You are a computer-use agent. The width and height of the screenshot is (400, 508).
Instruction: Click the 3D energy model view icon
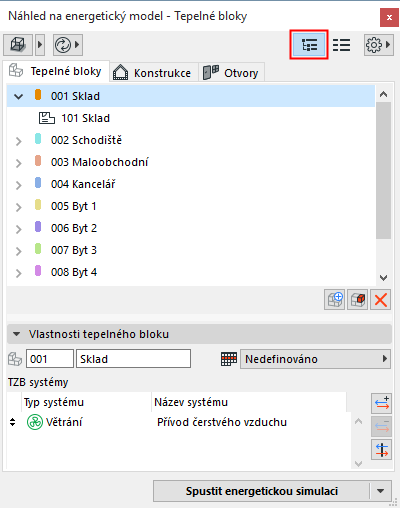18,45
